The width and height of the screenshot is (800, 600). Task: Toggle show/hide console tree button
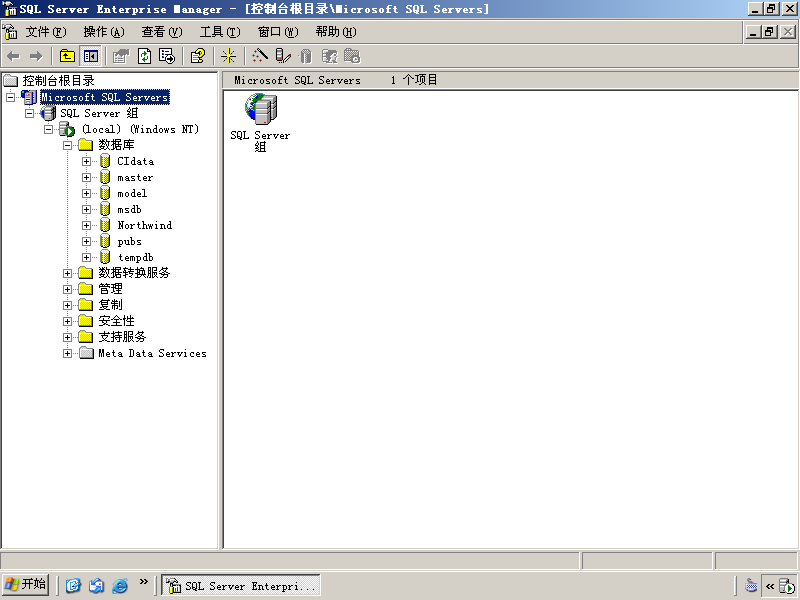tap(91, 56)
